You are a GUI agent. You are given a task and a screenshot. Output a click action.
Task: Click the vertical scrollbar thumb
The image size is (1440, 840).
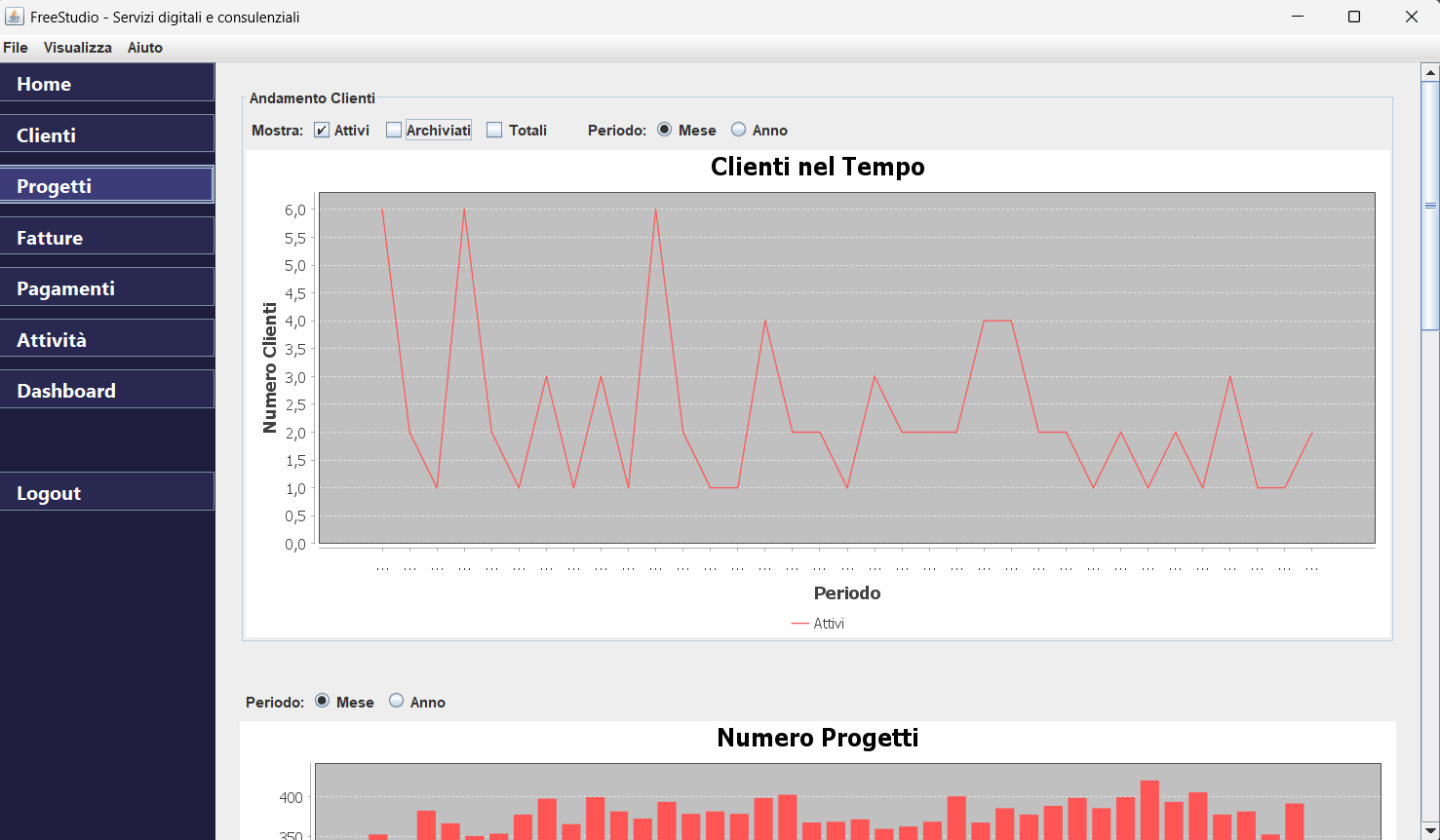1430,206
